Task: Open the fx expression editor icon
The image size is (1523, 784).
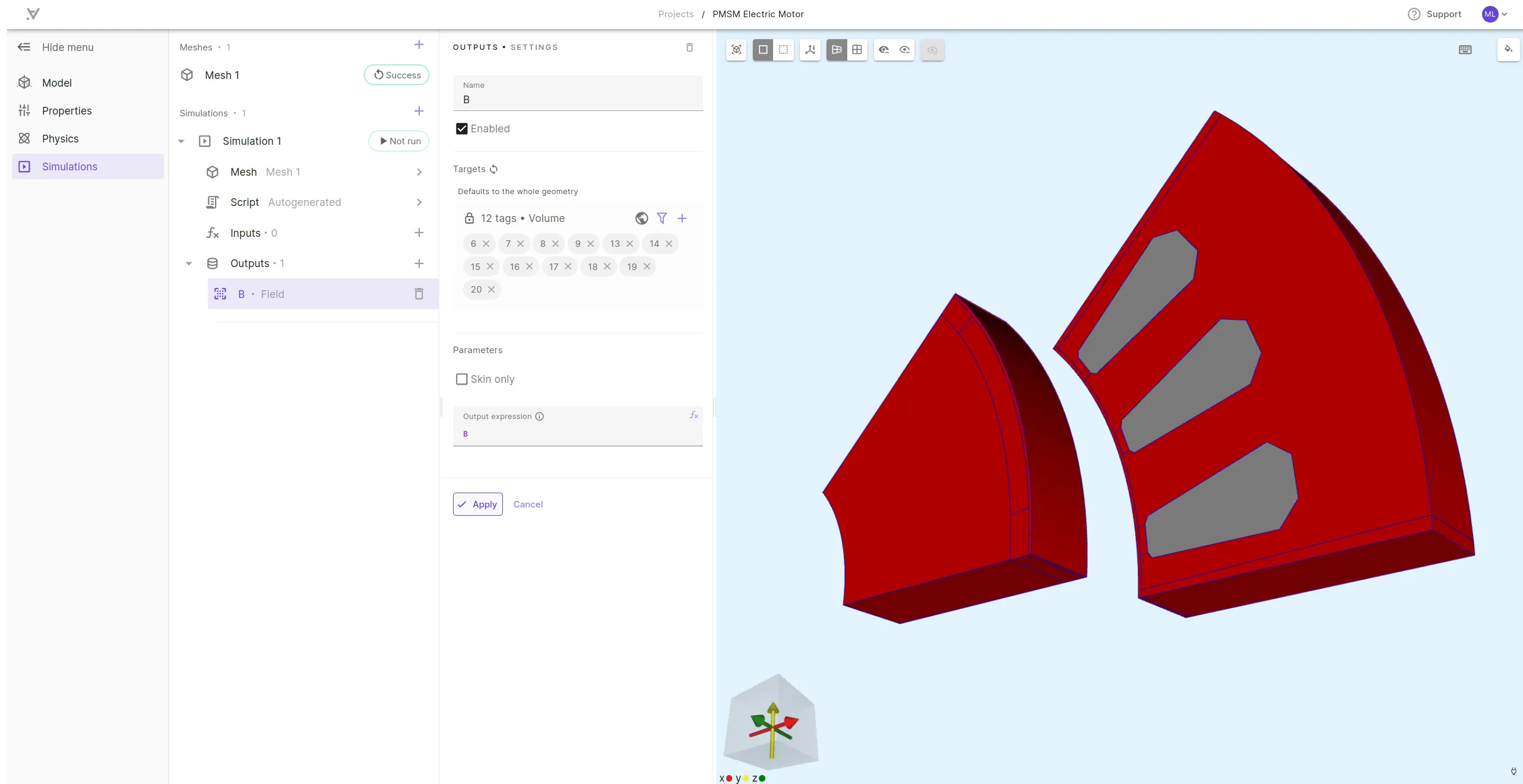Action: tap(694, 415)
